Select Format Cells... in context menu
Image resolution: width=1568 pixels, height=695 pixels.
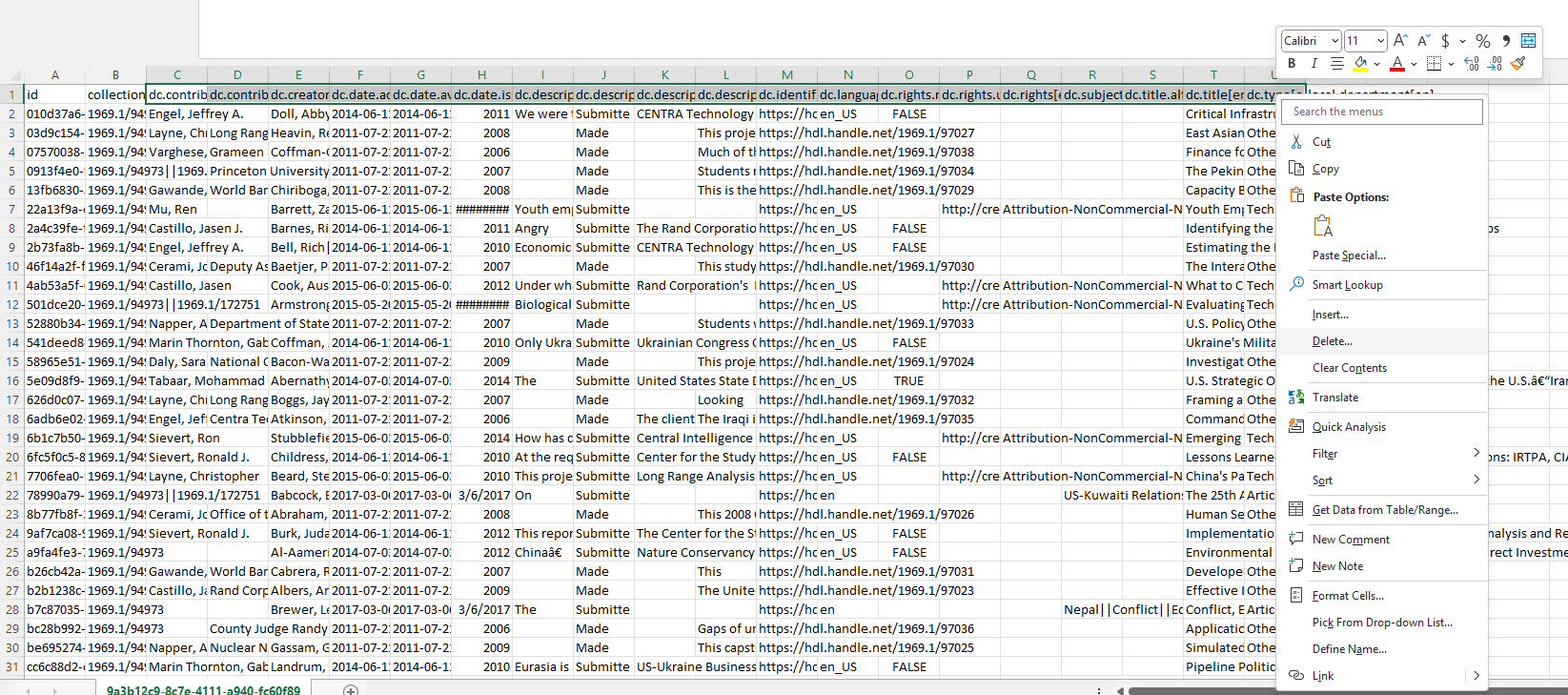pos(1347,596)
